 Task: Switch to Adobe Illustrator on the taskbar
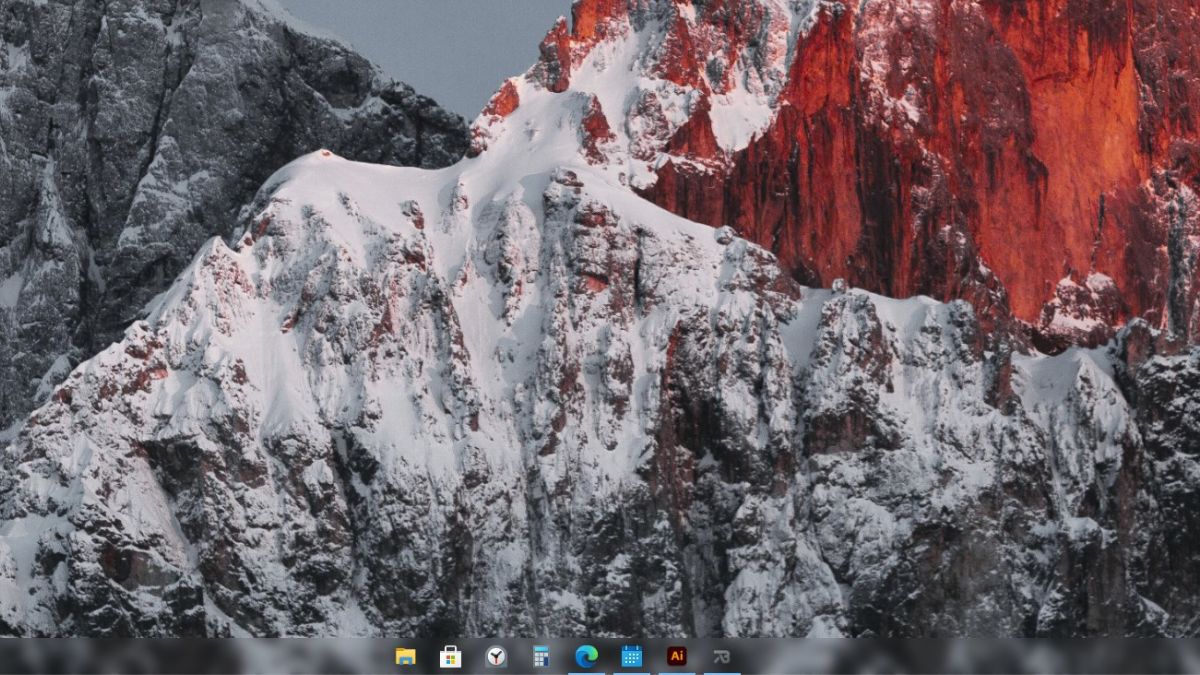[677, 657]
